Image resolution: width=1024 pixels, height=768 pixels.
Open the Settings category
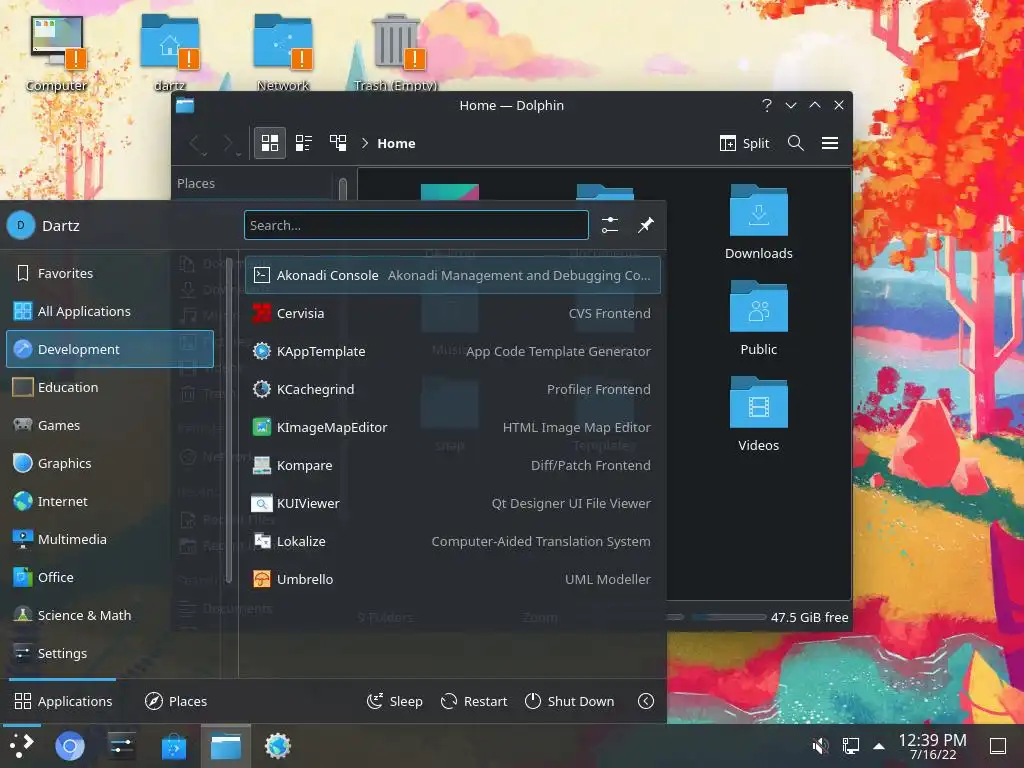tap(110, 652)
